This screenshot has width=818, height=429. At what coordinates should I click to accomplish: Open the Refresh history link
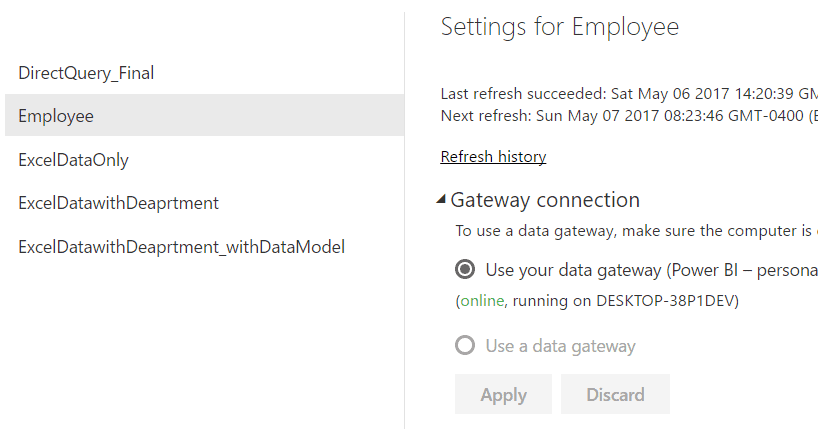pyautogui.click(x=493, y=157)
